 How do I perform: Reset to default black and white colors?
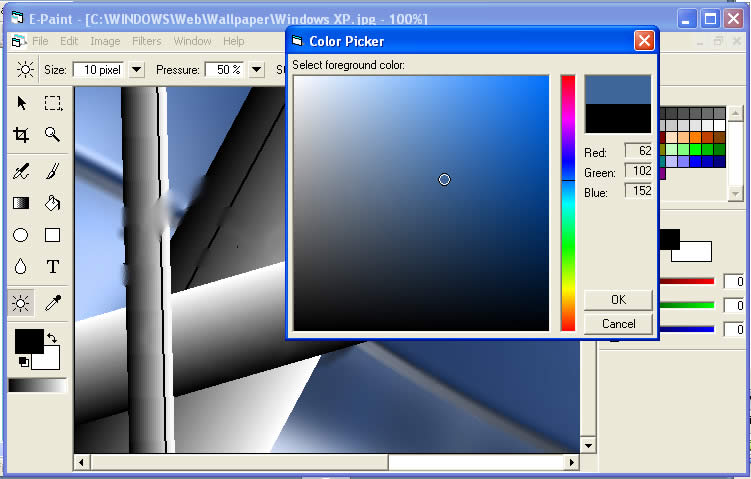[x=23, y=362]
